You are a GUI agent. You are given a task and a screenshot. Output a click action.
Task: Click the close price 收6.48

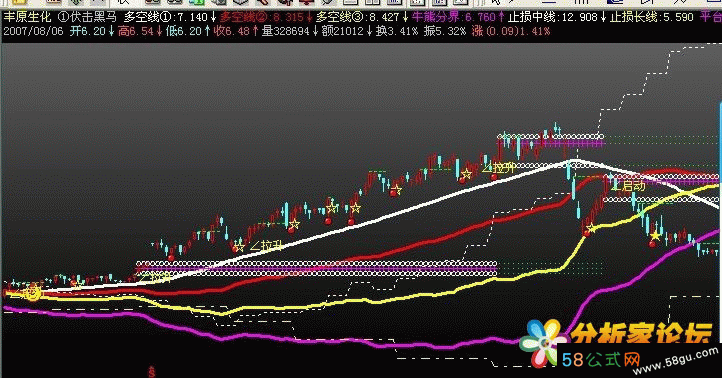point(236,31)
